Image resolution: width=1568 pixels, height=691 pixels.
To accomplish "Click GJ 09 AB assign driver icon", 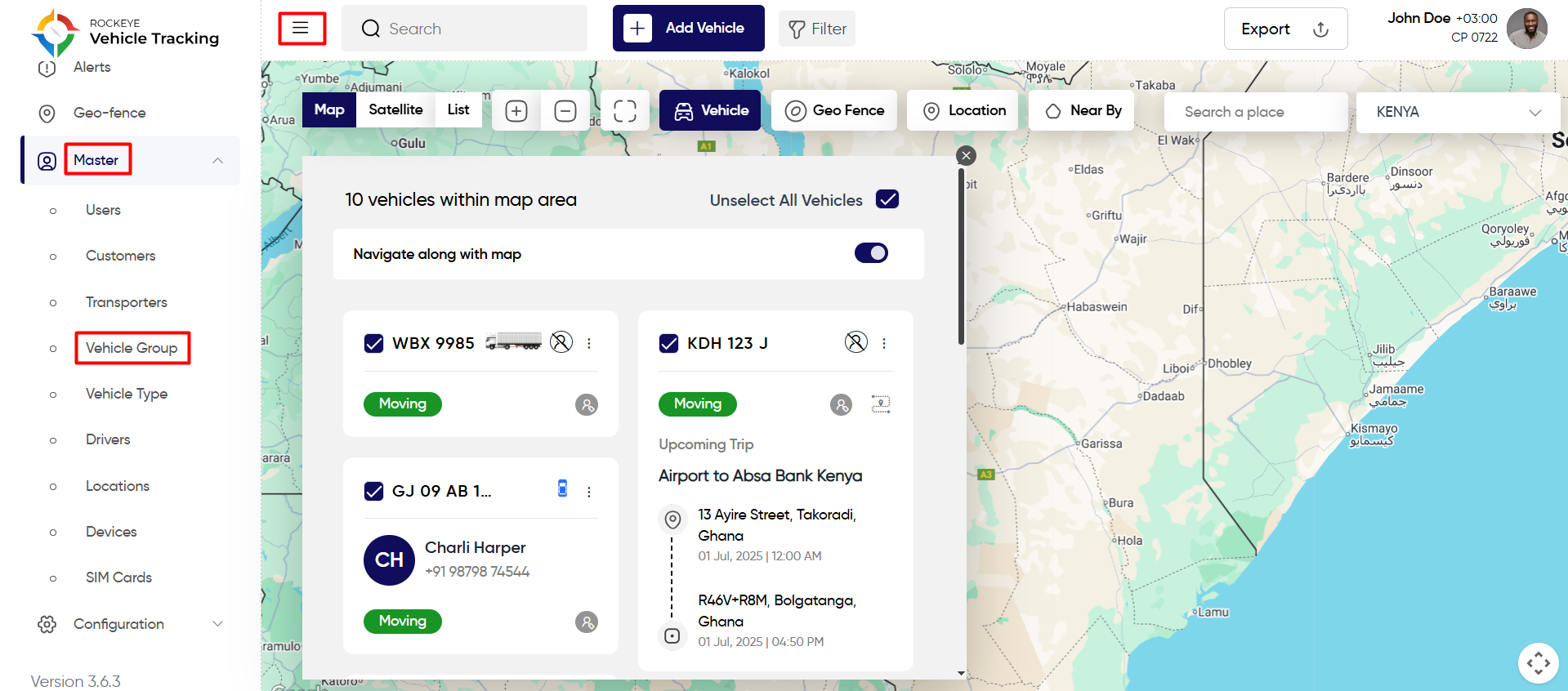I will click(587, 622).
